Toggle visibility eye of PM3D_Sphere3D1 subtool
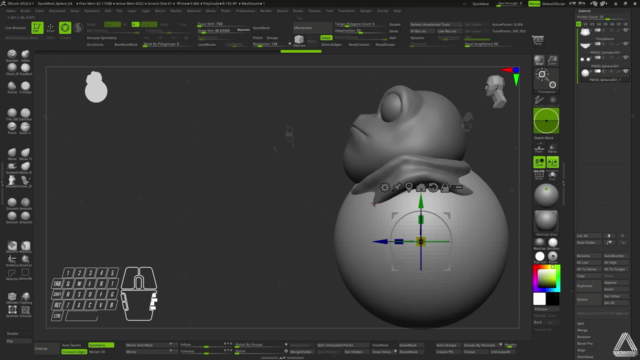Image resolution: width=640 pixels, height=360 pixels. pos(625,58)
